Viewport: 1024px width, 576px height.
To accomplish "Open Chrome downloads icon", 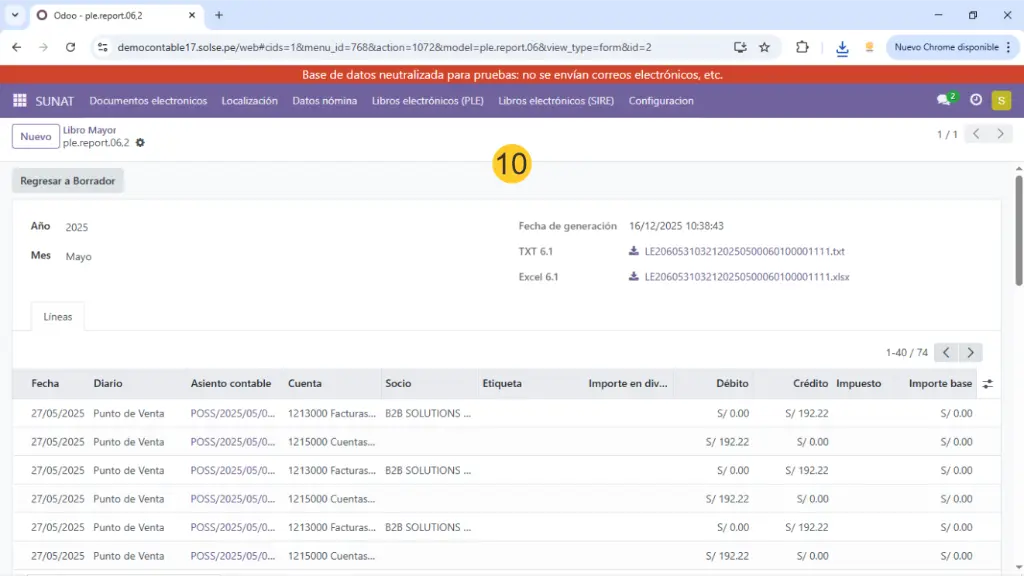I will (842, 47).
